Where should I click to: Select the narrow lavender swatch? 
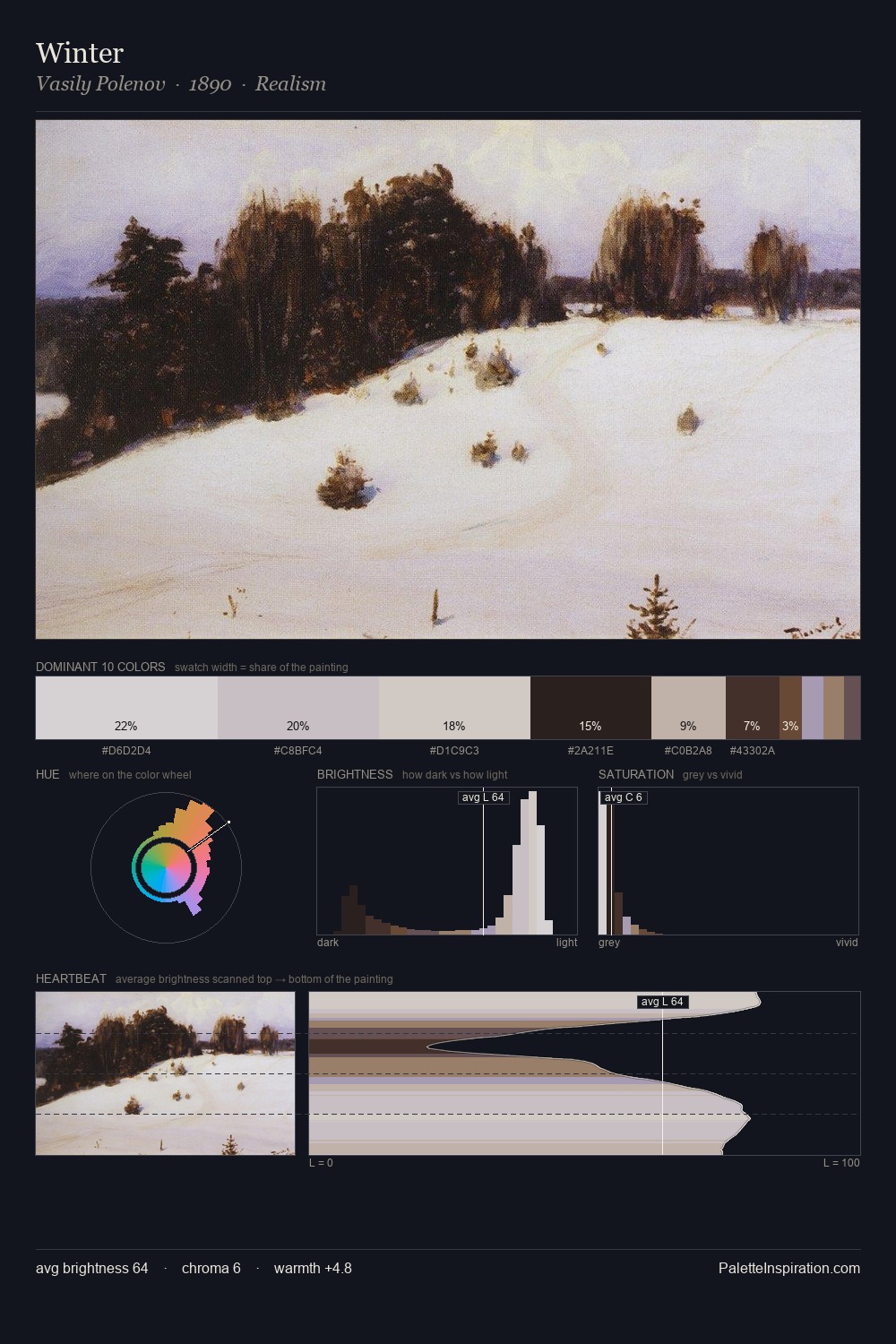(x=813, y=708)
